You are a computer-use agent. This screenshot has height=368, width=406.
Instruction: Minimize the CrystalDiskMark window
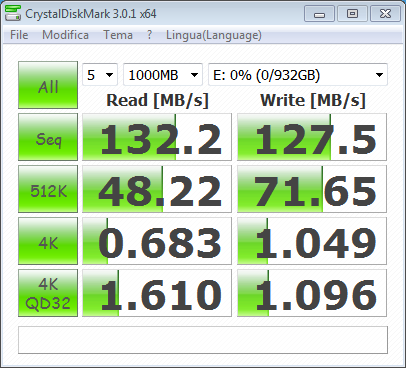[319, 14]
